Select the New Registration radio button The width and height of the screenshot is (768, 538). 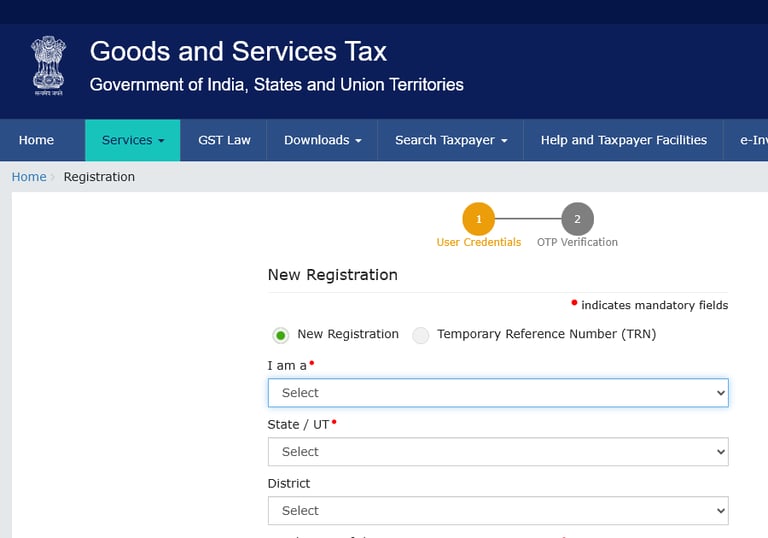[x=281, y=335]
